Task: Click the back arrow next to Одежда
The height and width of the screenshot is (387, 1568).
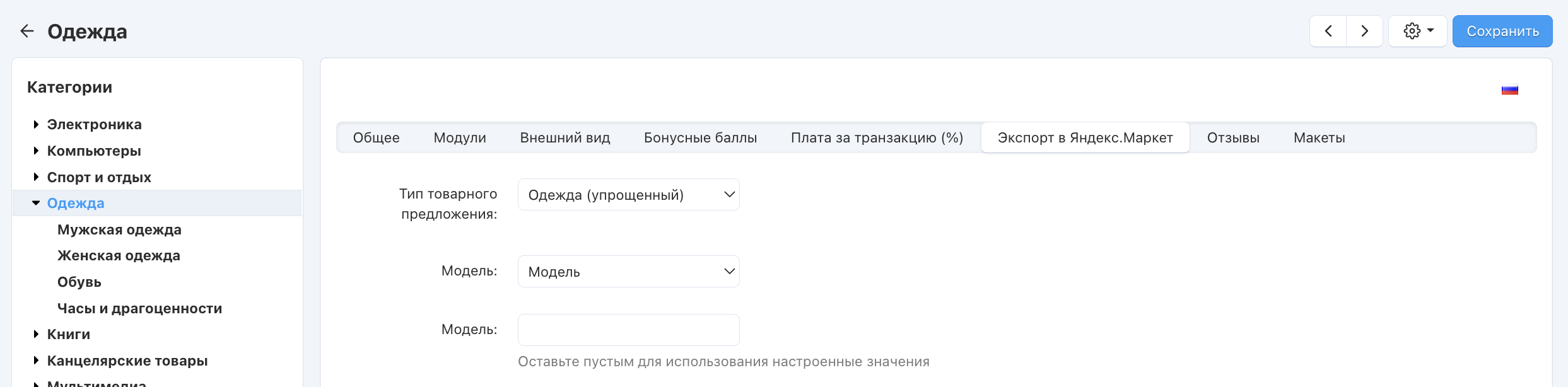Action: pyautogui.click(x=26, y=31)
